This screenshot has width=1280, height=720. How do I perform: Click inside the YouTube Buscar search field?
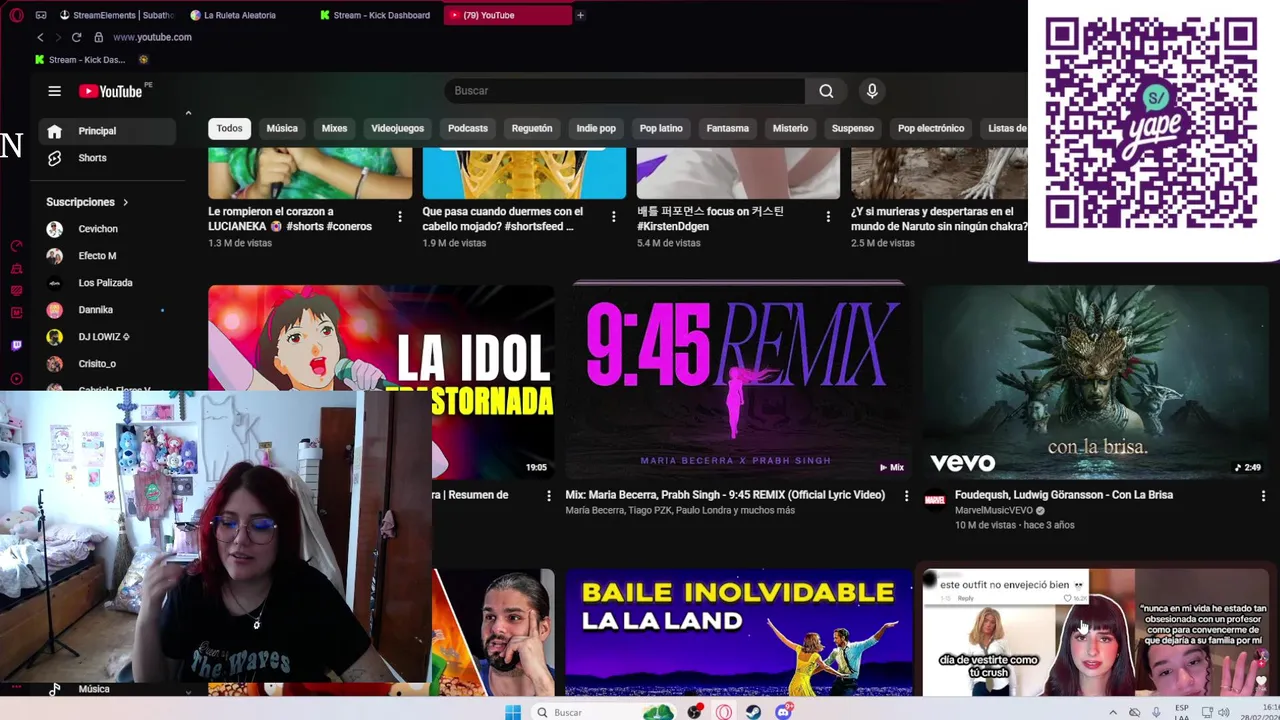[625, 91]
